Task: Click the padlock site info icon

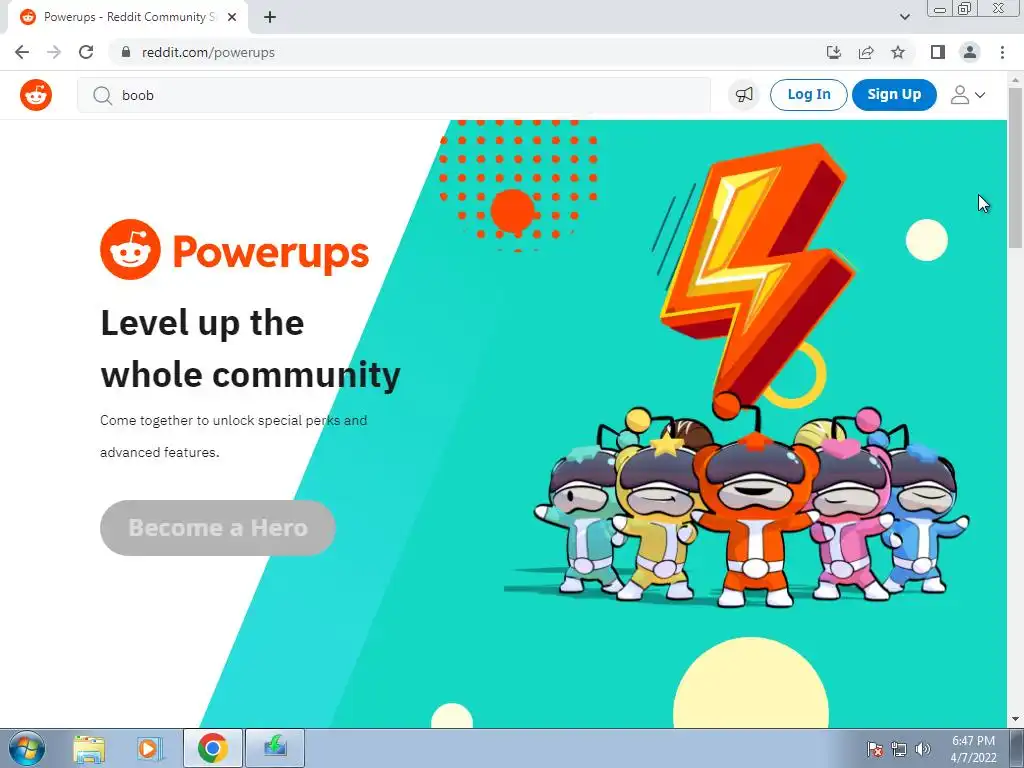Action: click(126, 52)
